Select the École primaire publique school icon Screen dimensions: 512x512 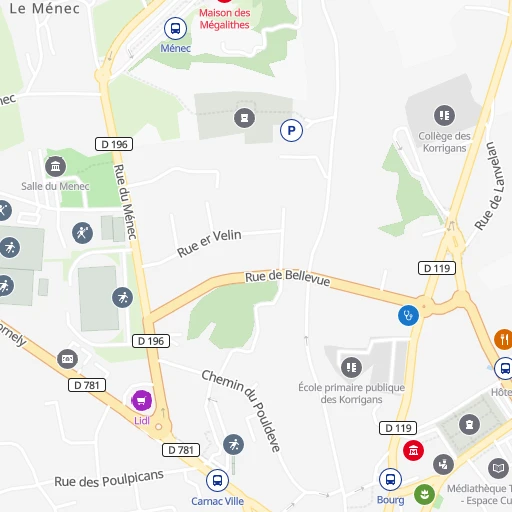pyautogui.click(x=351, y=367)
